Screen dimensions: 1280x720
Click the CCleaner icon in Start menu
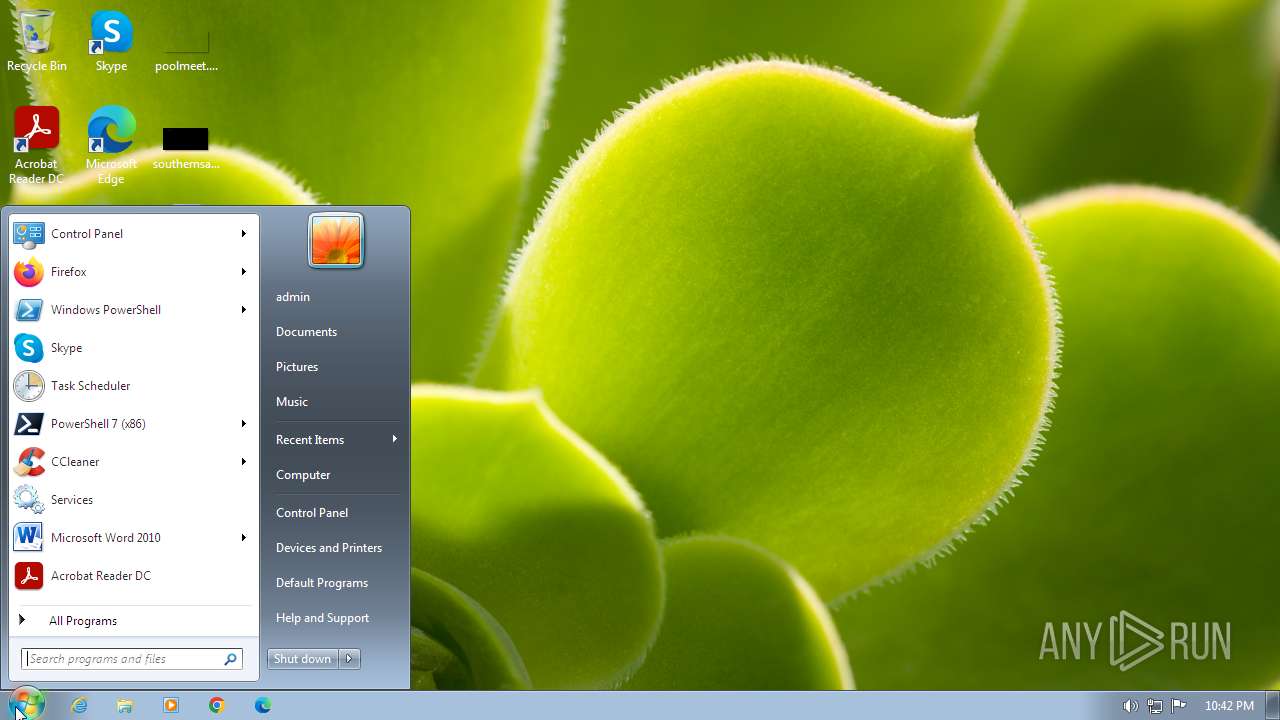click(x=29, y=462)
